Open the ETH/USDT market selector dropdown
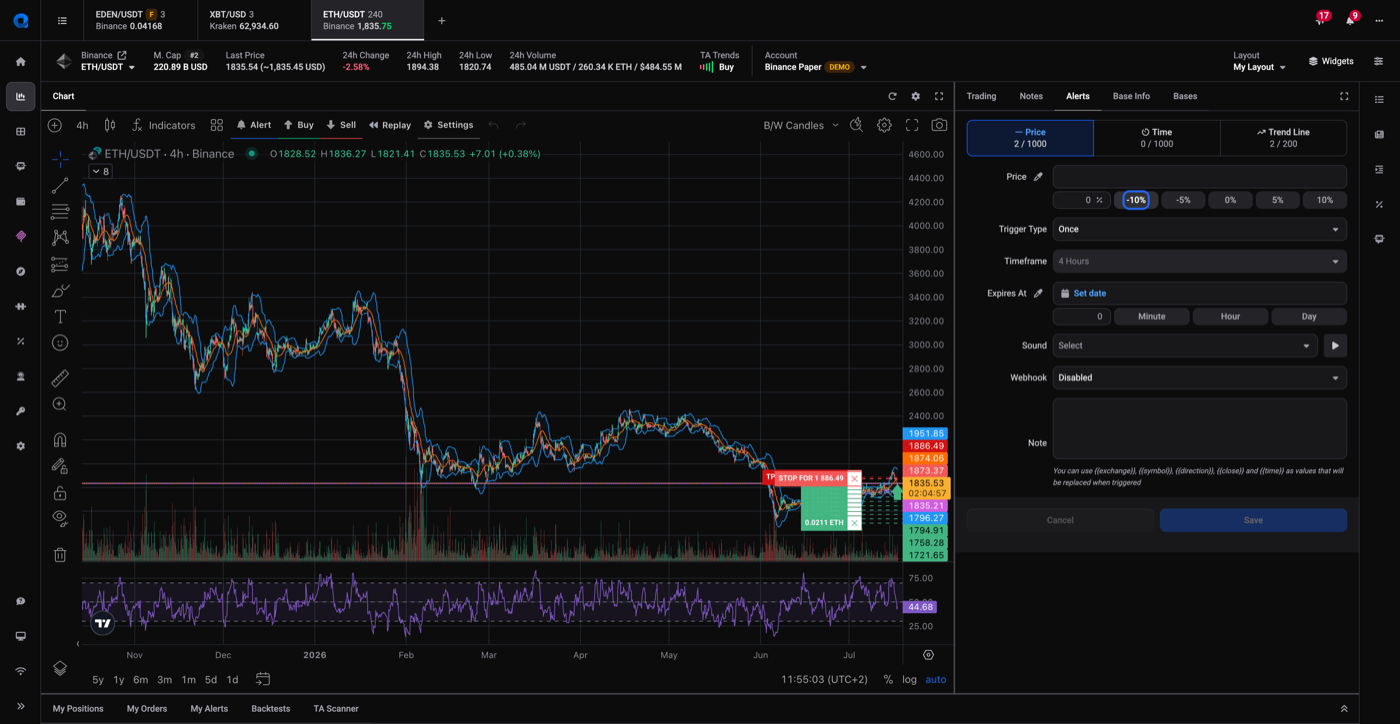This screenshot has width=1400, height=724. pyautogui.click(x=108, y=67)
